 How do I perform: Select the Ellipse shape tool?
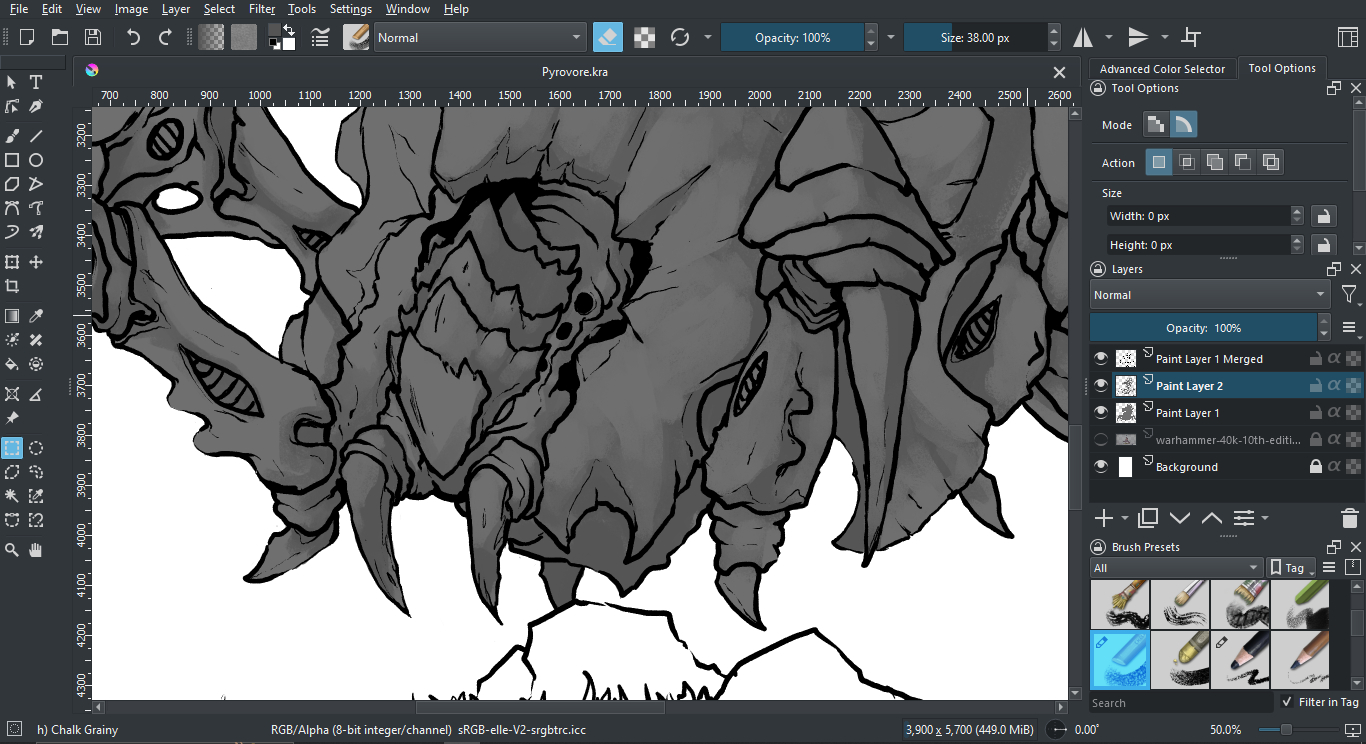36,160
